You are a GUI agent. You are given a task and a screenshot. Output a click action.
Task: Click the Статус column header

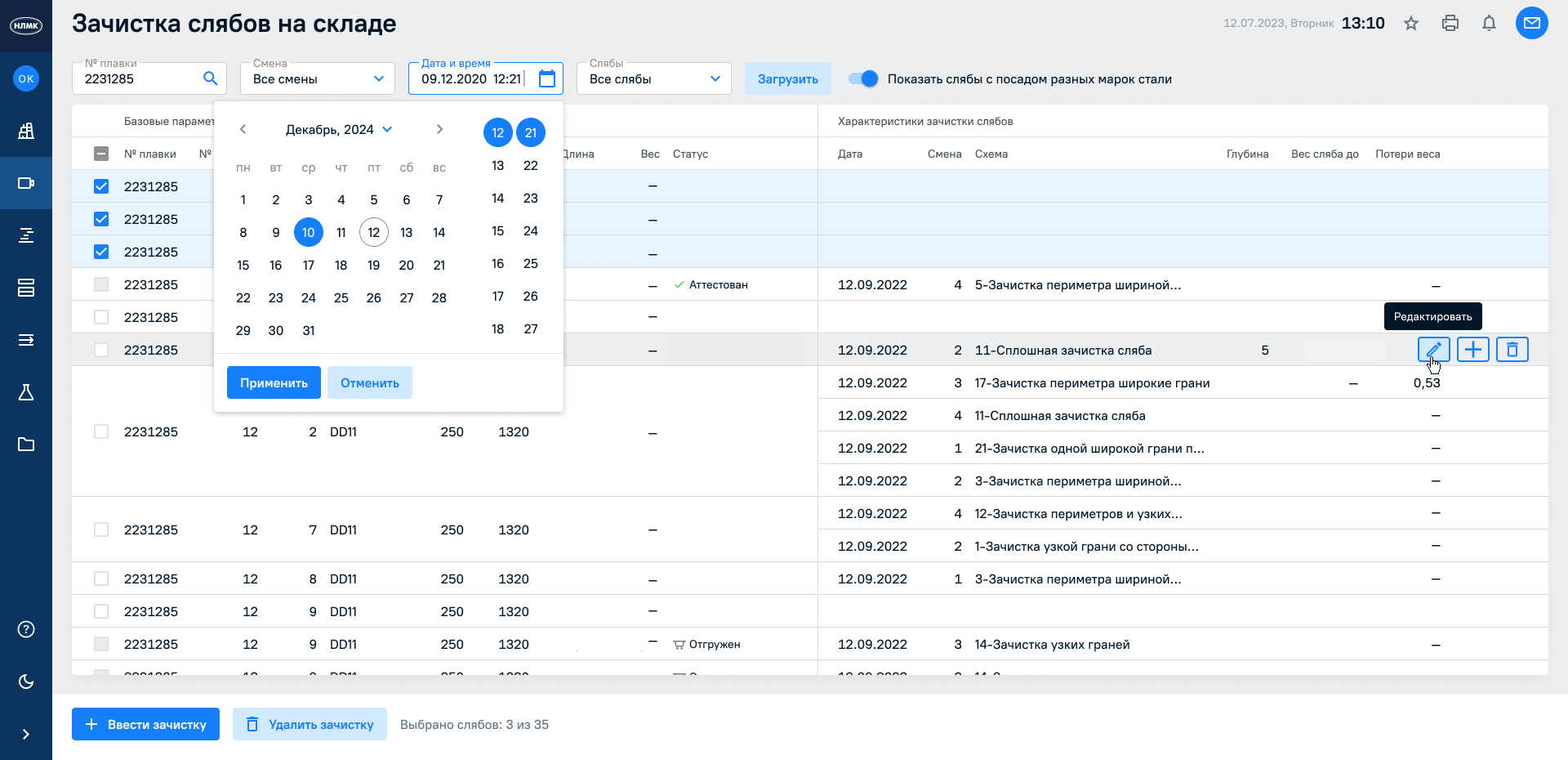pyautogui.click(x=691, y=154)
